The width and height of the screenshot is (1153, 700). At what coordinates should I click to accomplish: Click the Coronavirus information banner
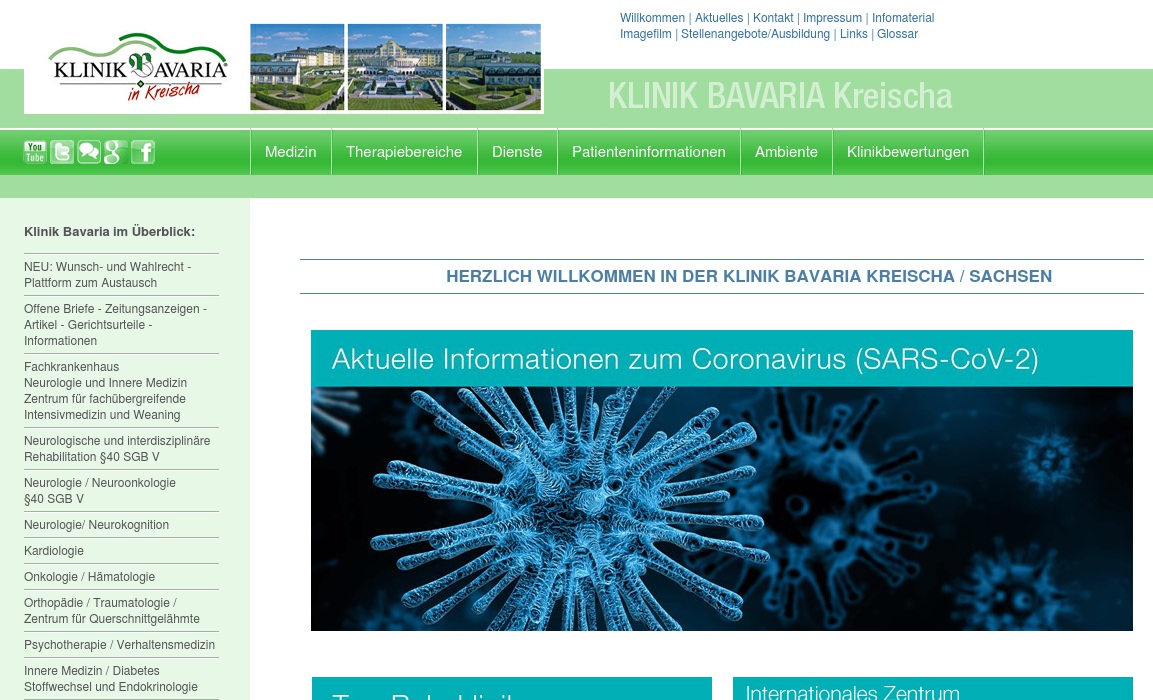[x=722, y=480]
